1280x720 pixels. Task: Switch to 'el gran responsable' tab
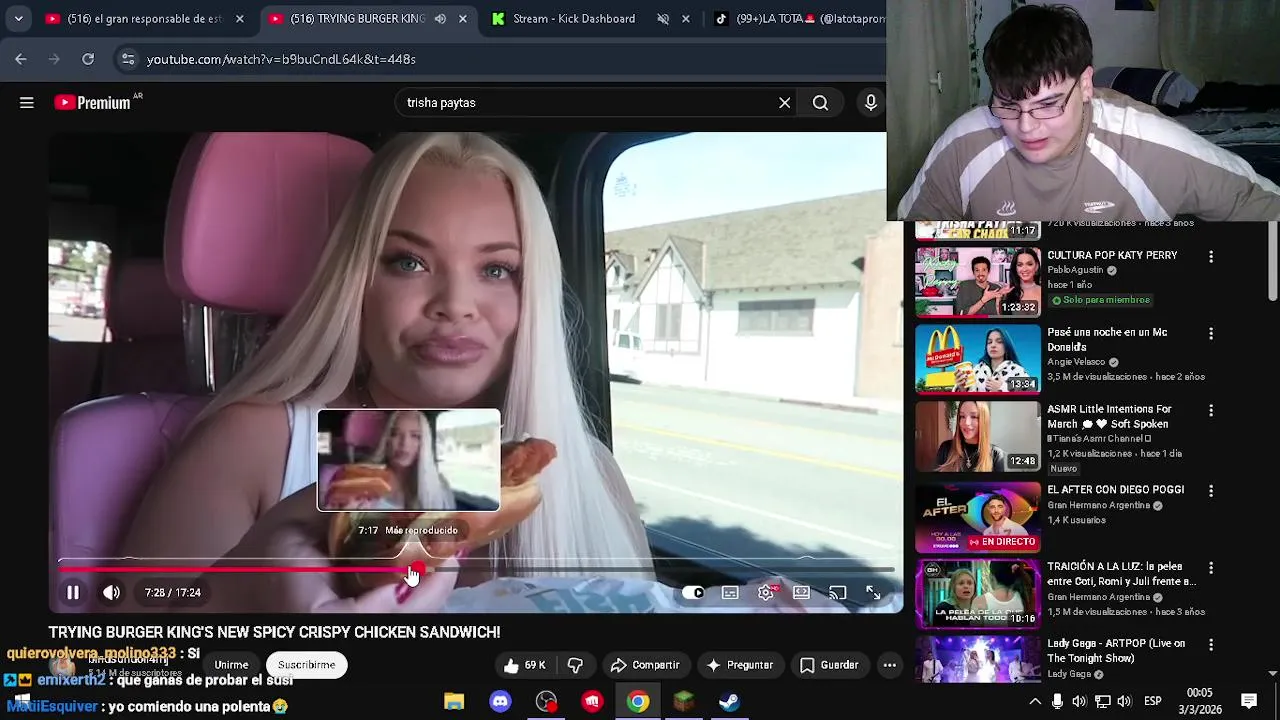(134, 18)
